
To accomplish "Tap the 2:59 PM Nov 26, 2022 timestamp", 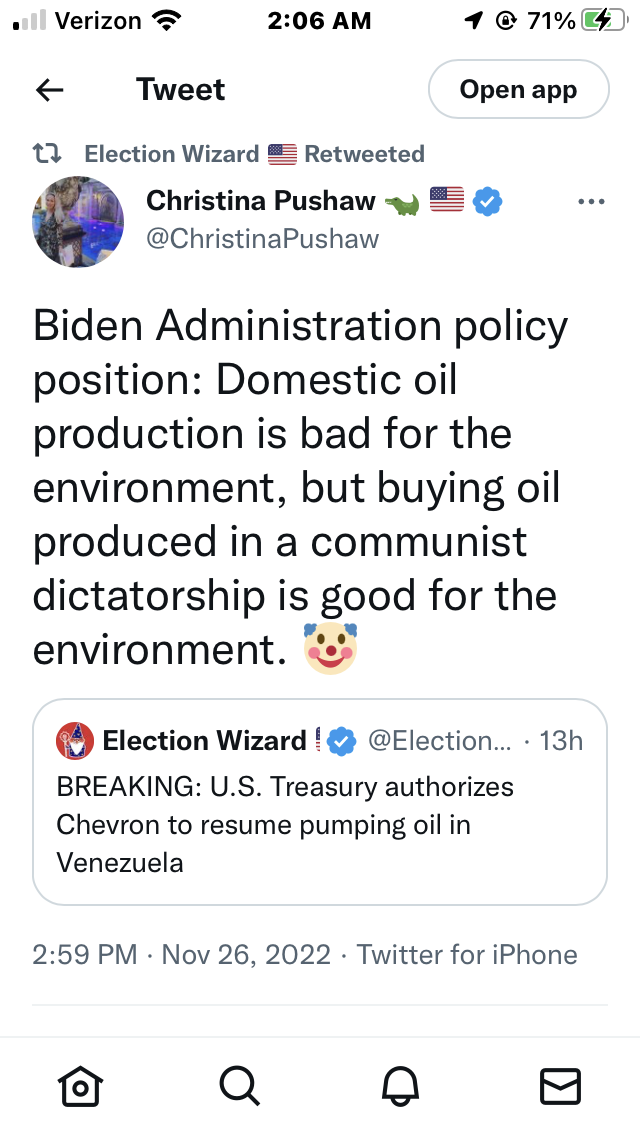I will coord(181,954).
